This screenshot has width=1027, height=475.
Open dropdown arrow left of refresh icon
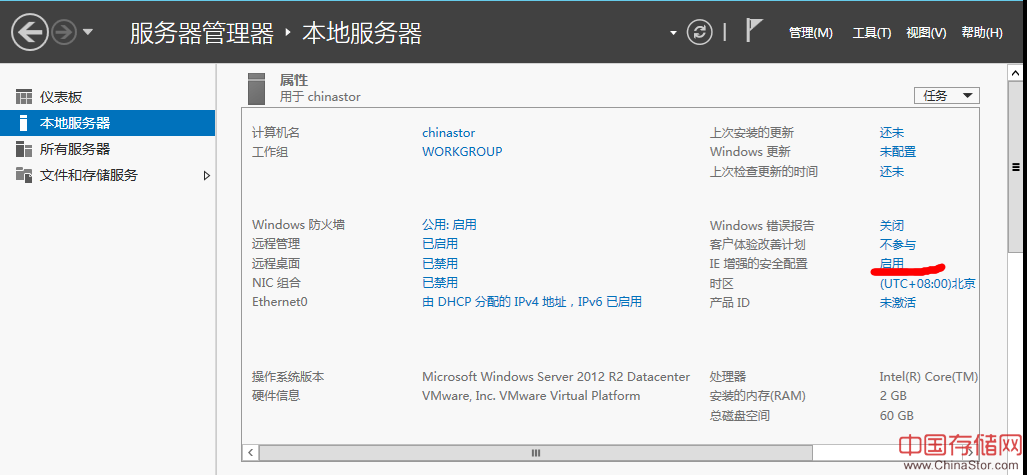point(673,33)
